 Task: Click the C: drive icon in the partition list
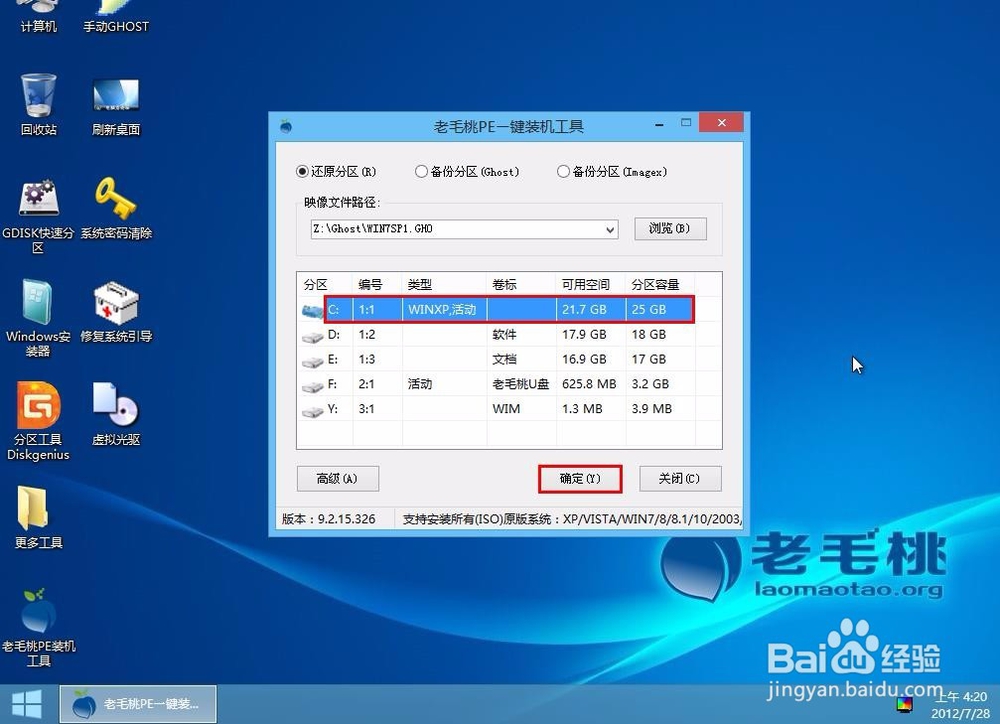point(312,311)
